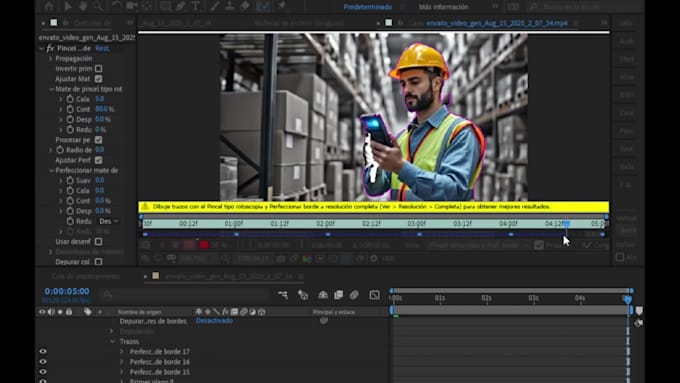Click the Rest. reset link for Pincel effect
The height and width of the screenshot is (383, 680).
point(102,48)
